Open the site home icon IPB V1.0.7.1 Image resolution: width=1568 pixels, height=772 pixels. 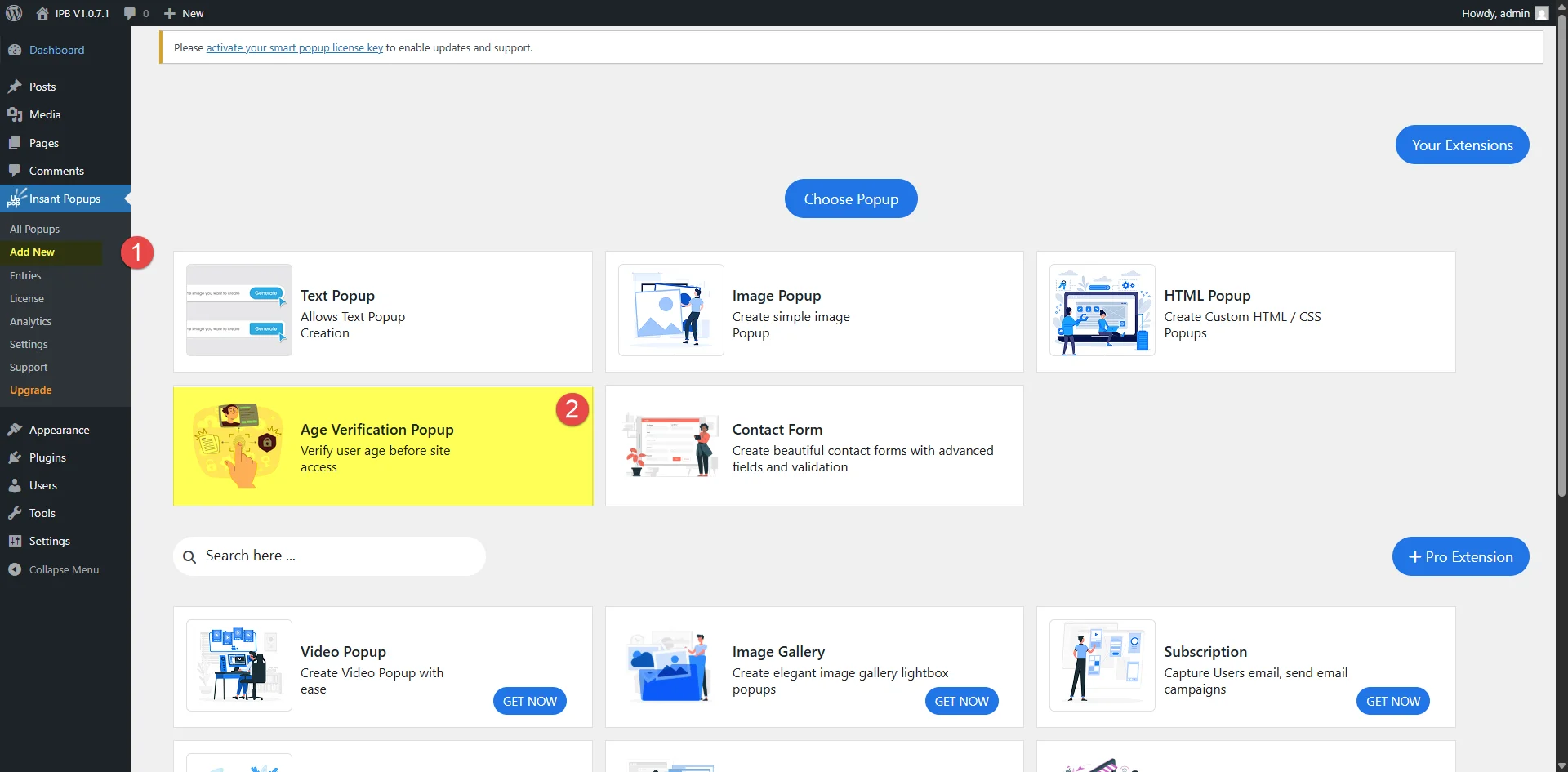pos(42,13)
